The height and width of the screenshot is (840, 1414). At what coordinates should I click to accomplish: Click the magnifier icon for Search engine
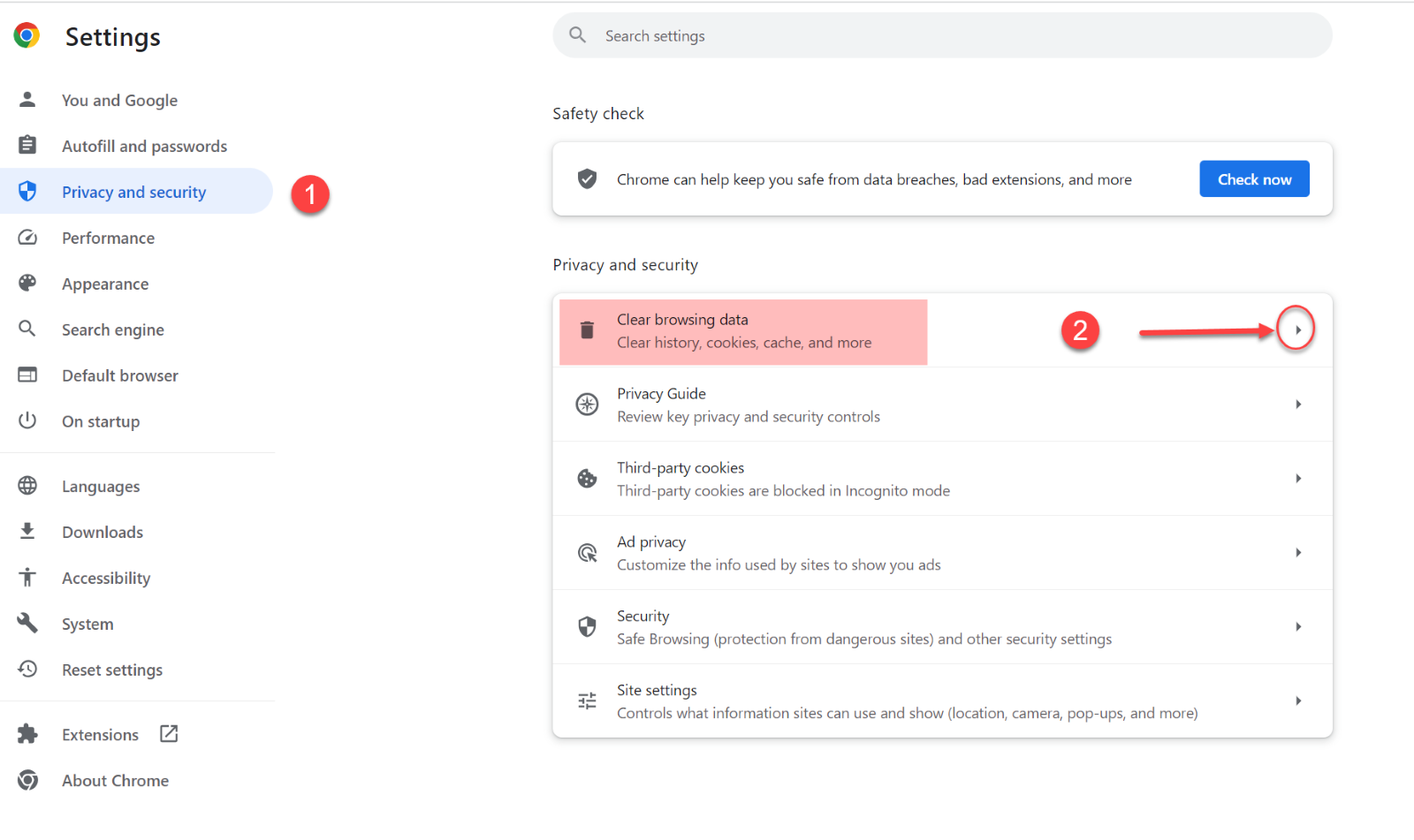27,329
